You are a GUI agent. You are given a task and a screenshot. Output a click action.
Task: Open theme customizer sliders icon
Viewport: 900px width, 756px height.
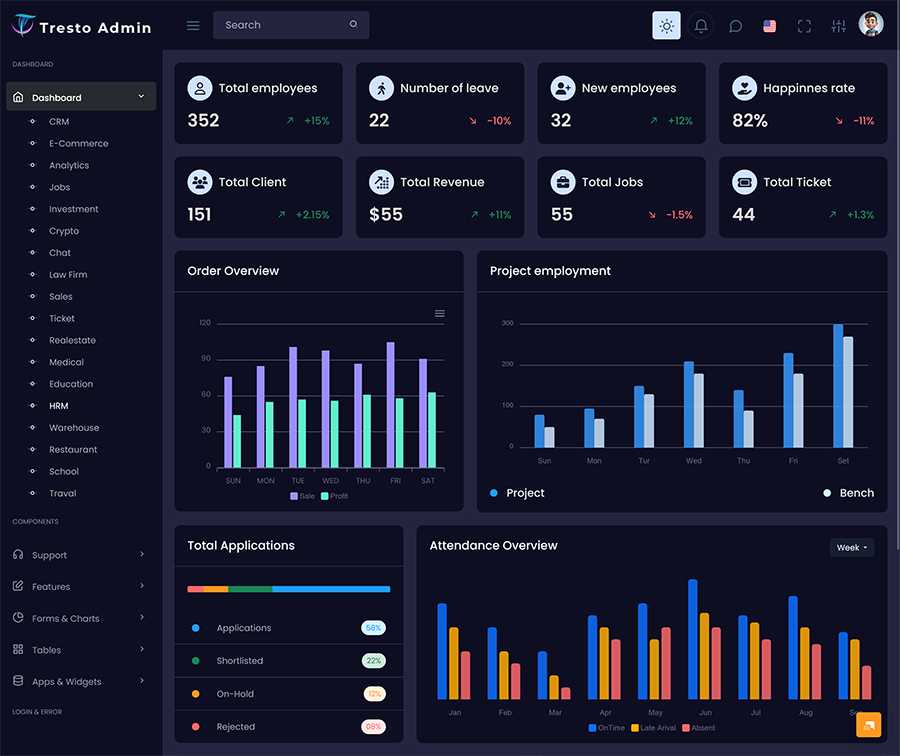839,26
